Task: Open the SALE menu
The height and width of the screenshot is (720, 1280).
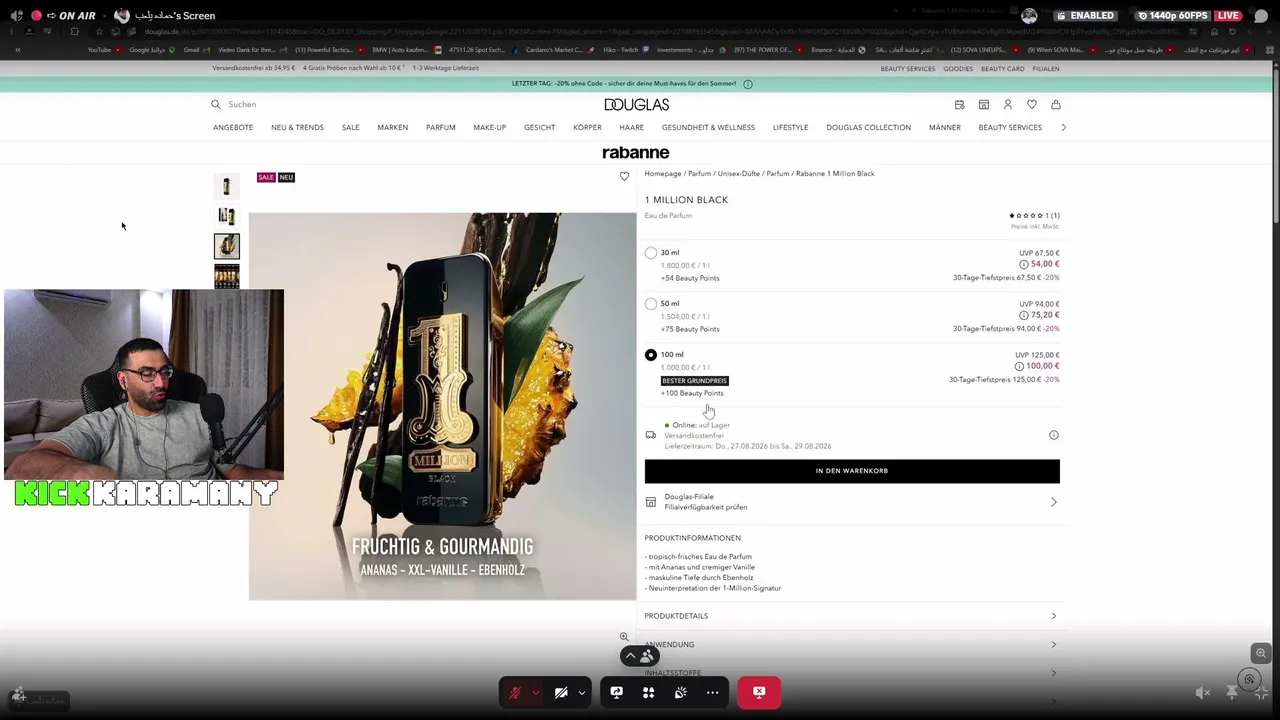Action: [x=350, y=128]
